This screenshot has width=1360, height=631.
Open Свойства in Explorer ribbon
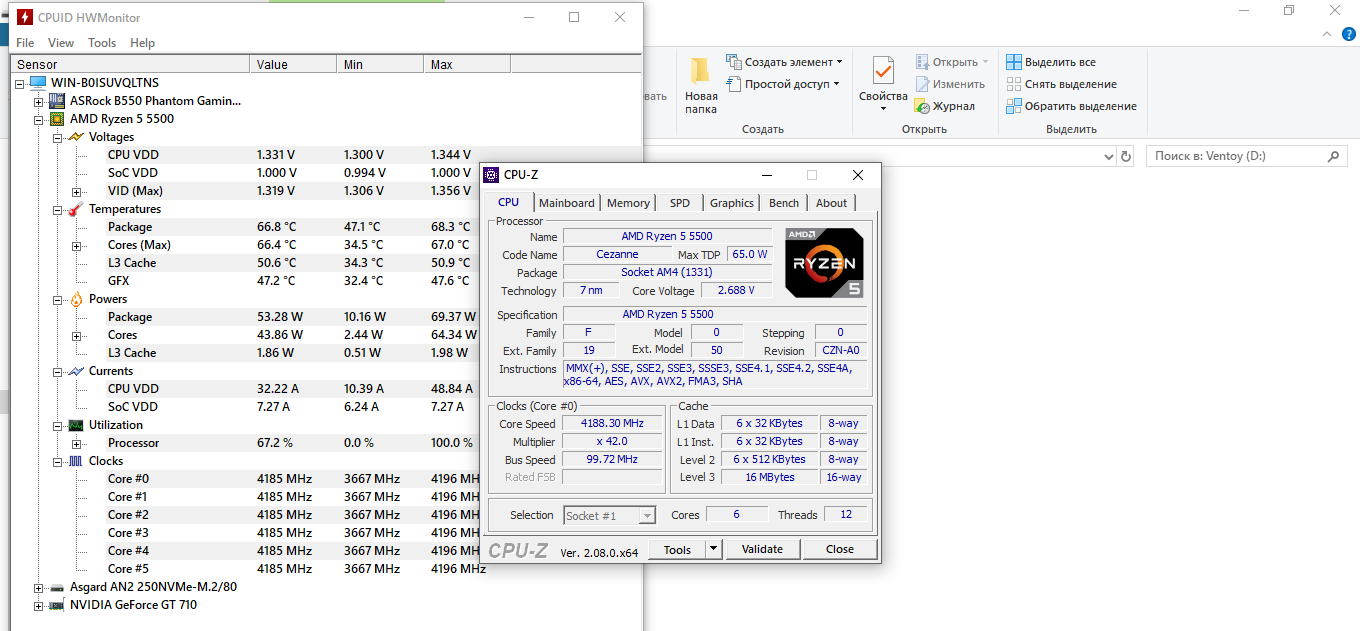[883, 84]
